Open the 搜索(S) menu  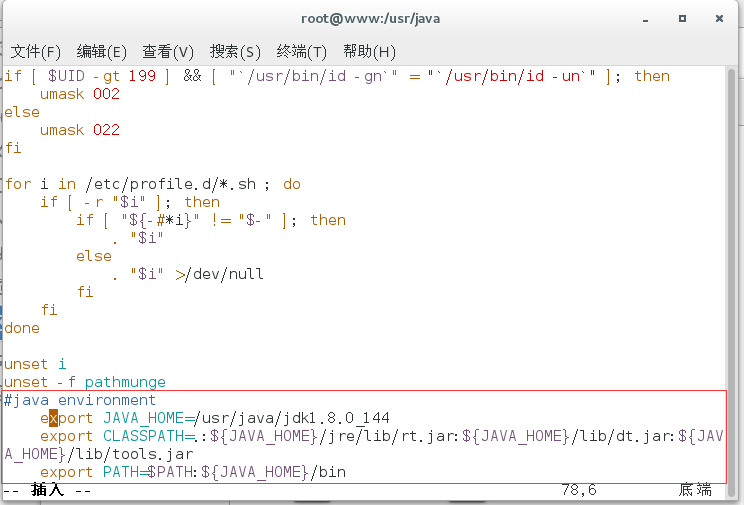point(235,52)
